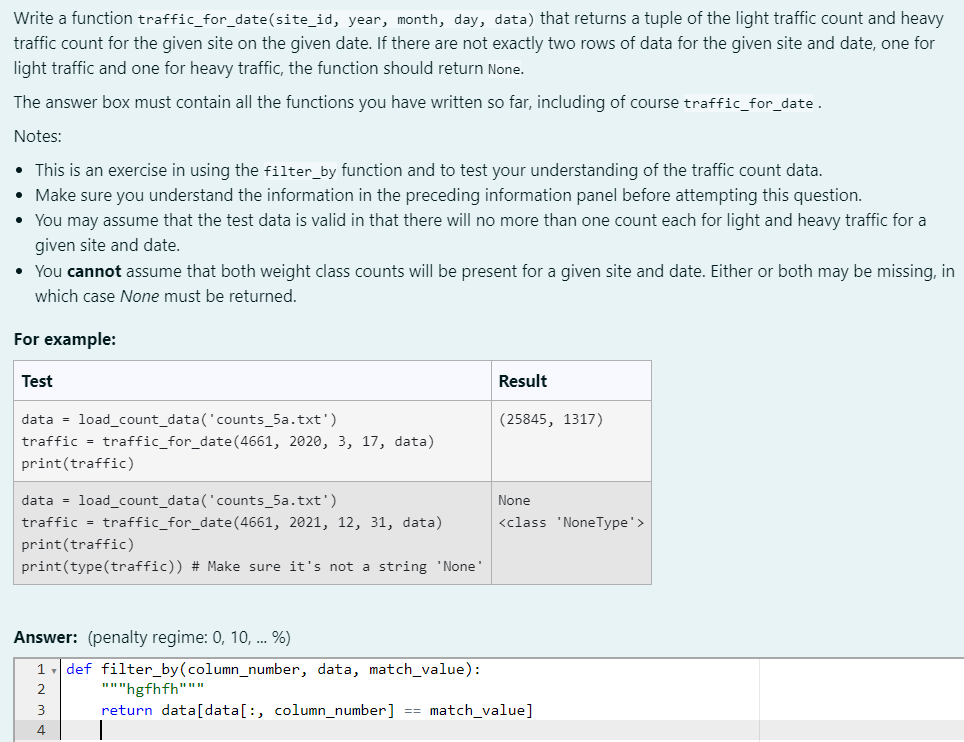
Task: Click line number 3 in the gutter
Action: [36, 709]
